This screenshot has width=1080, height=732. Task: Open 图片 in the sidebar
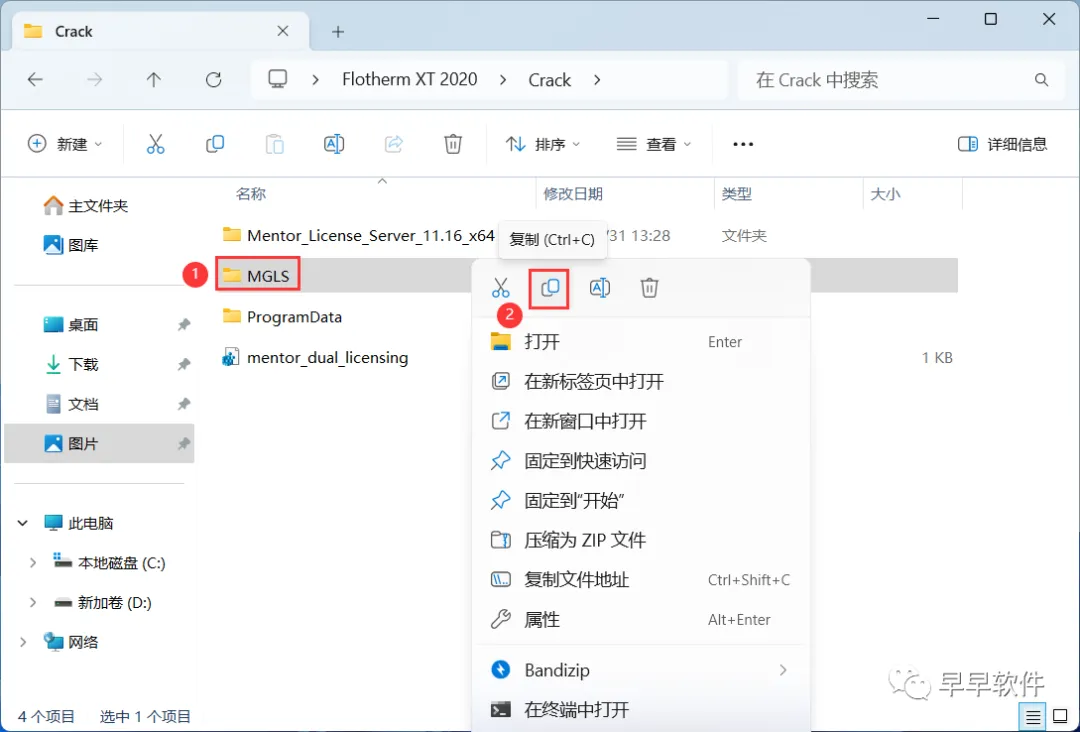click(x=99, y=443)
